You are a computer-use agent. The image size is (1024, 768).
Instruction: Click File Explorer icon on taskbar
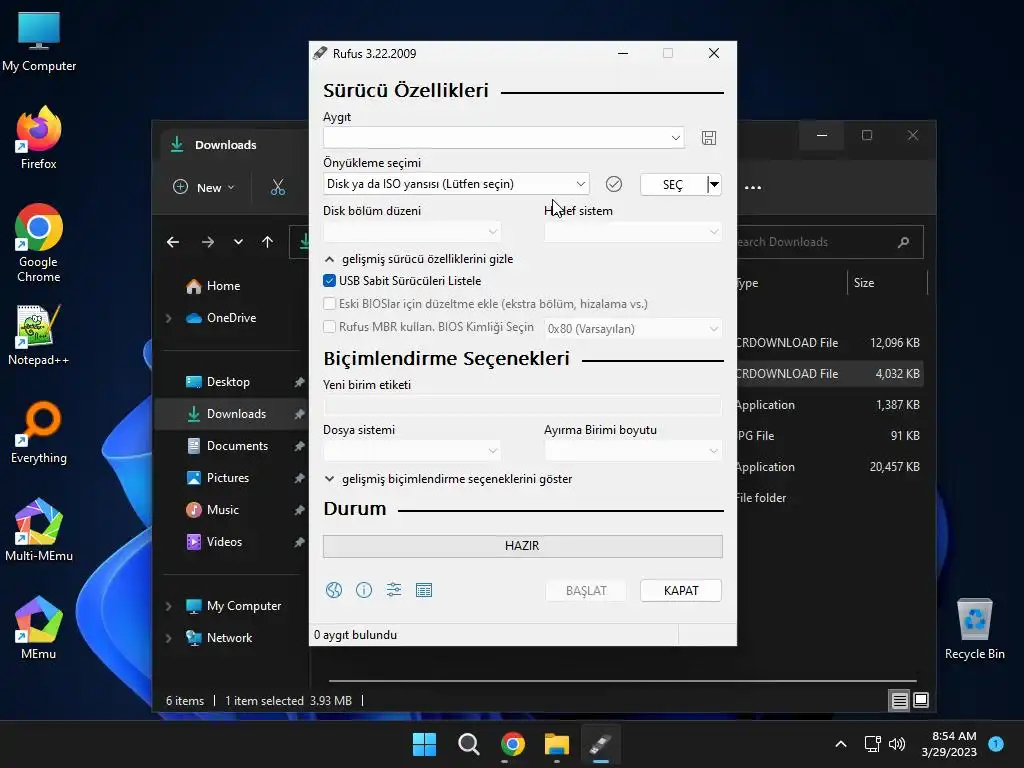point(557,744)
